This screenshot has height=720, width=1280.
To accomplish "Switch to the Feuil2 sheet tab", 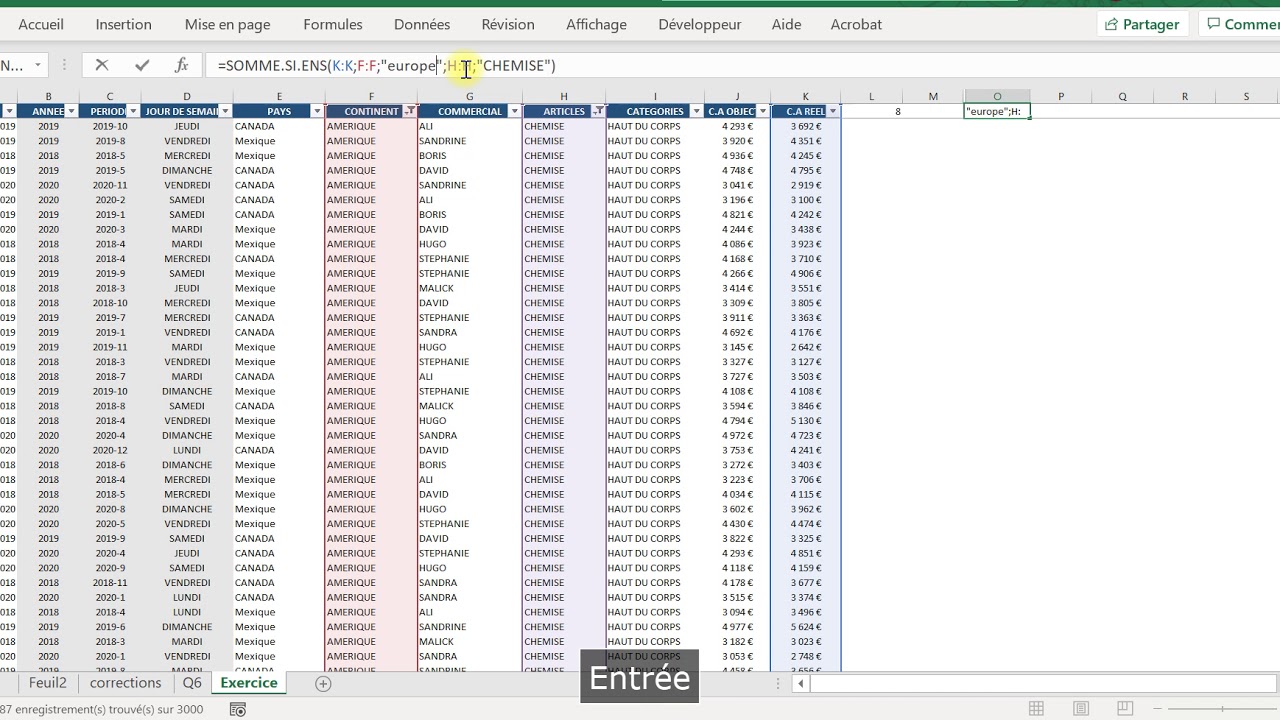I will (47, 683).
